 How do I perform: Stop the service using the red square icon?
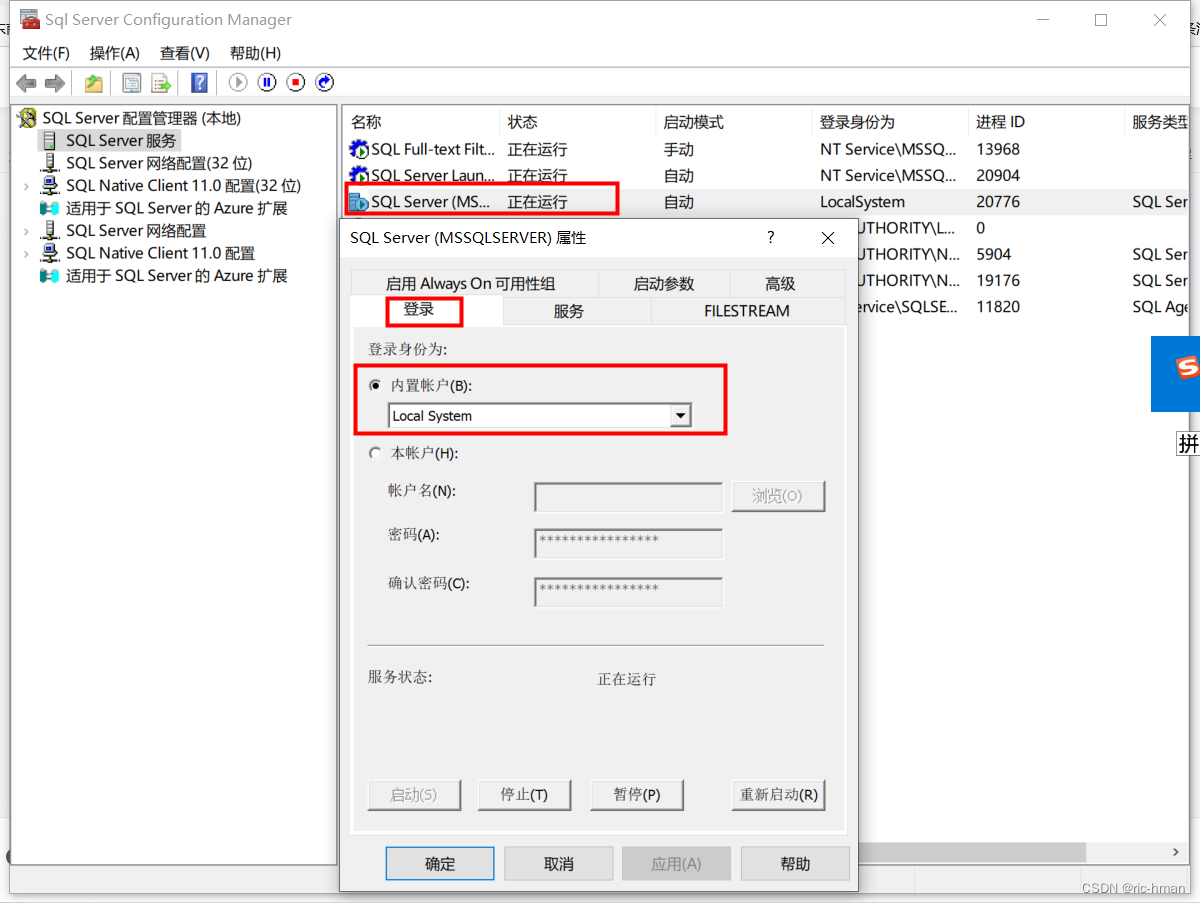(295, 83)
